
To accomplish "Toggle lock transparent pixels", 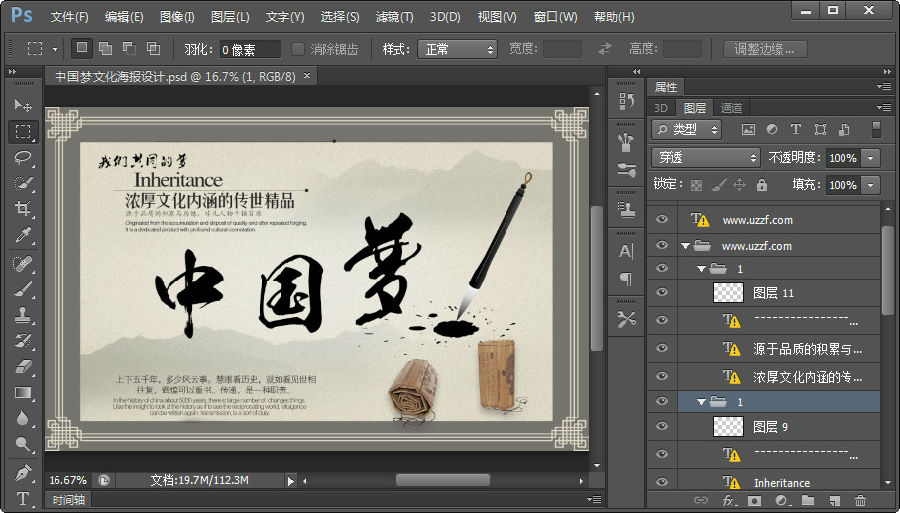I will point(696,185).
